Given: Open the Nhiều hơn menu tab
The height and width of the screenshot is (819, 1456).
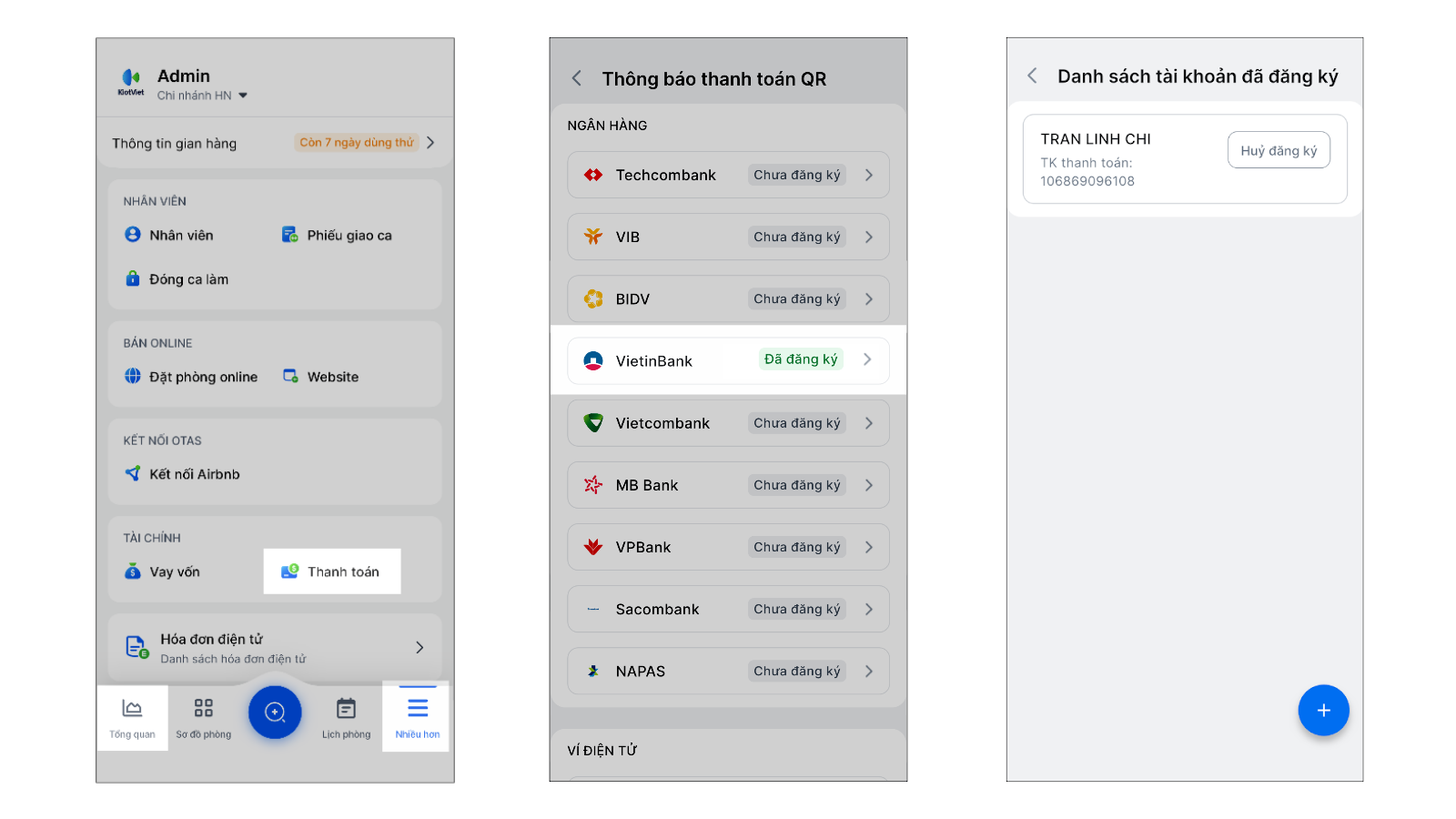Looking at the screenshot, I should tap(417, 717).
